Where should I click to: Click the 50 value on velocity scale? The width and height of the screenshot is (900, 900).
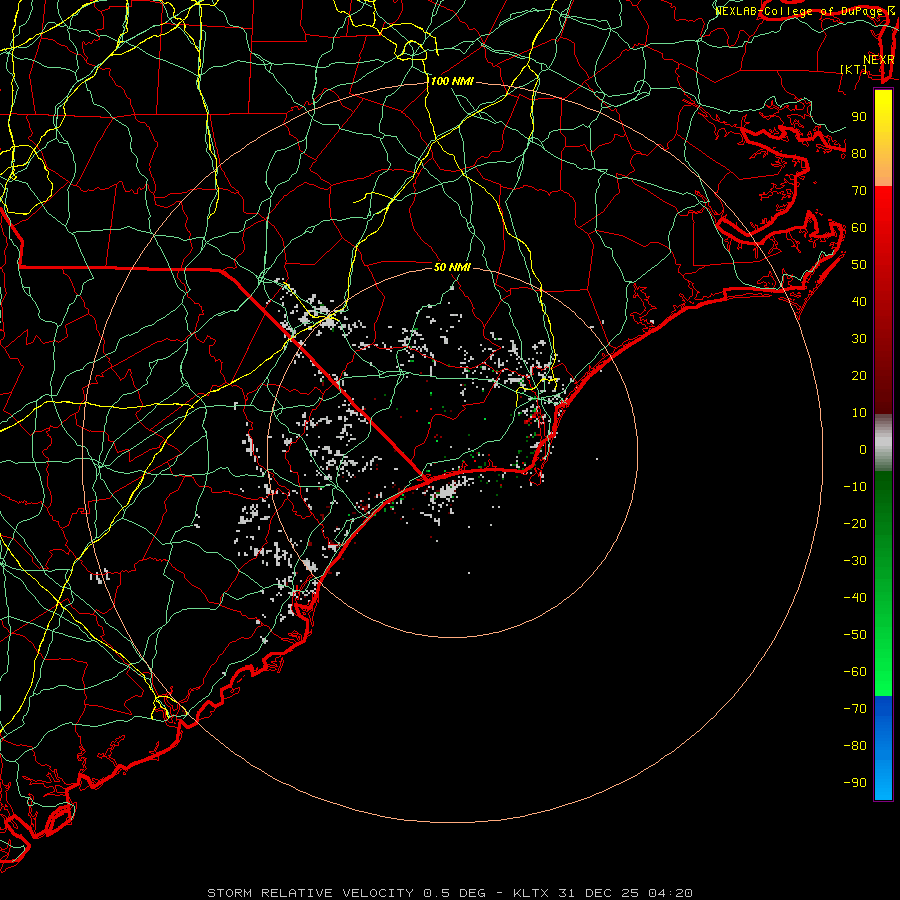click(x=859, y=265)
